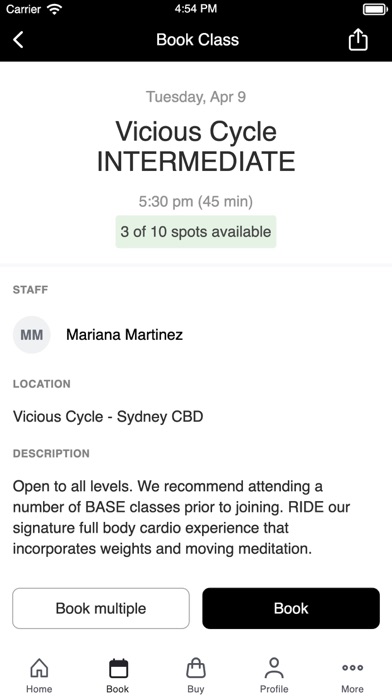Open the share icon in header
The height and width of the screenshot is (696, 392).
(x=358, y=40)
